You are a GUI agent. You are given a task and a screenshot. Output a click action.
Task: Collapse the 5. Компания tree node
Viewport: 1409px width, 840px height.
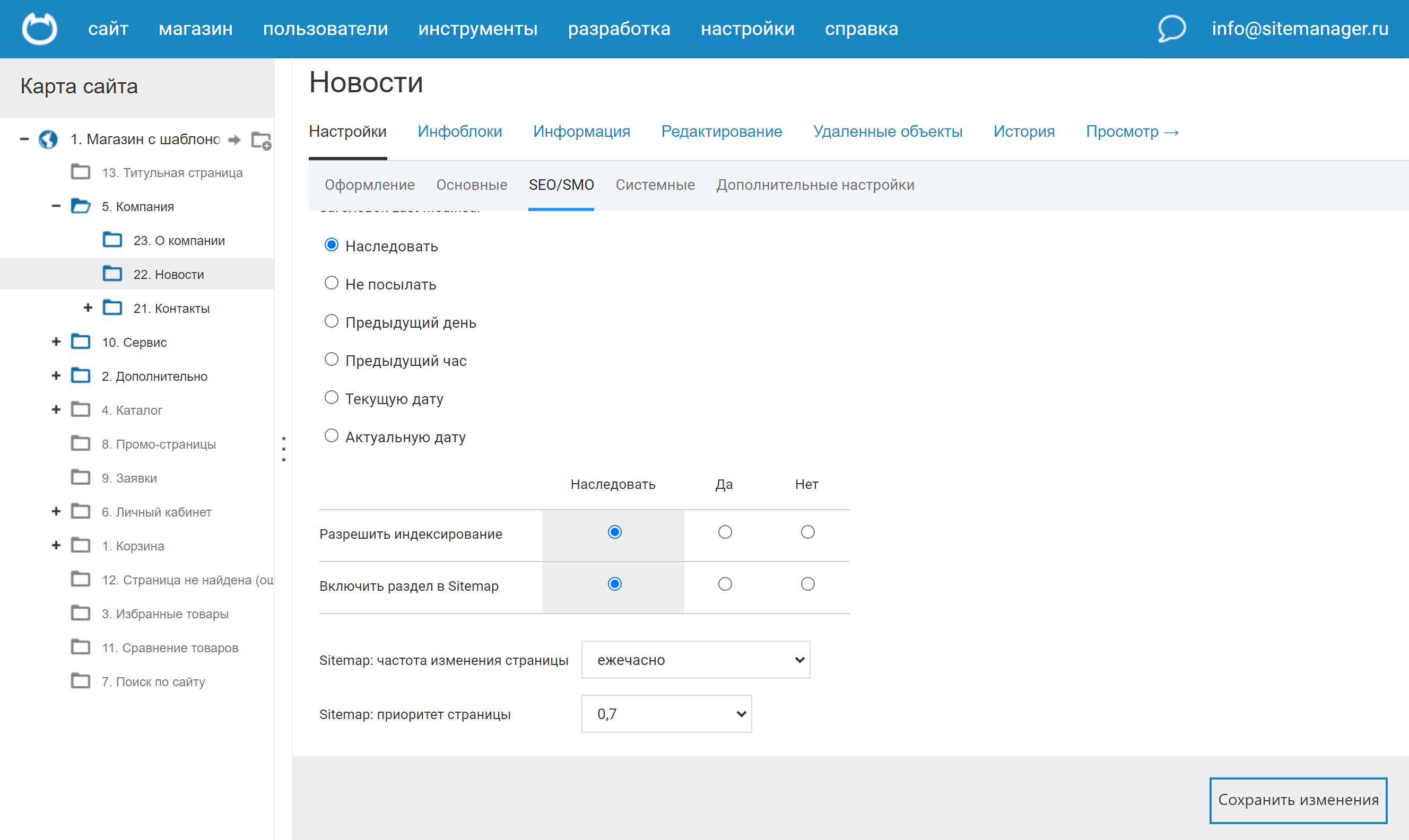point(55,205)
